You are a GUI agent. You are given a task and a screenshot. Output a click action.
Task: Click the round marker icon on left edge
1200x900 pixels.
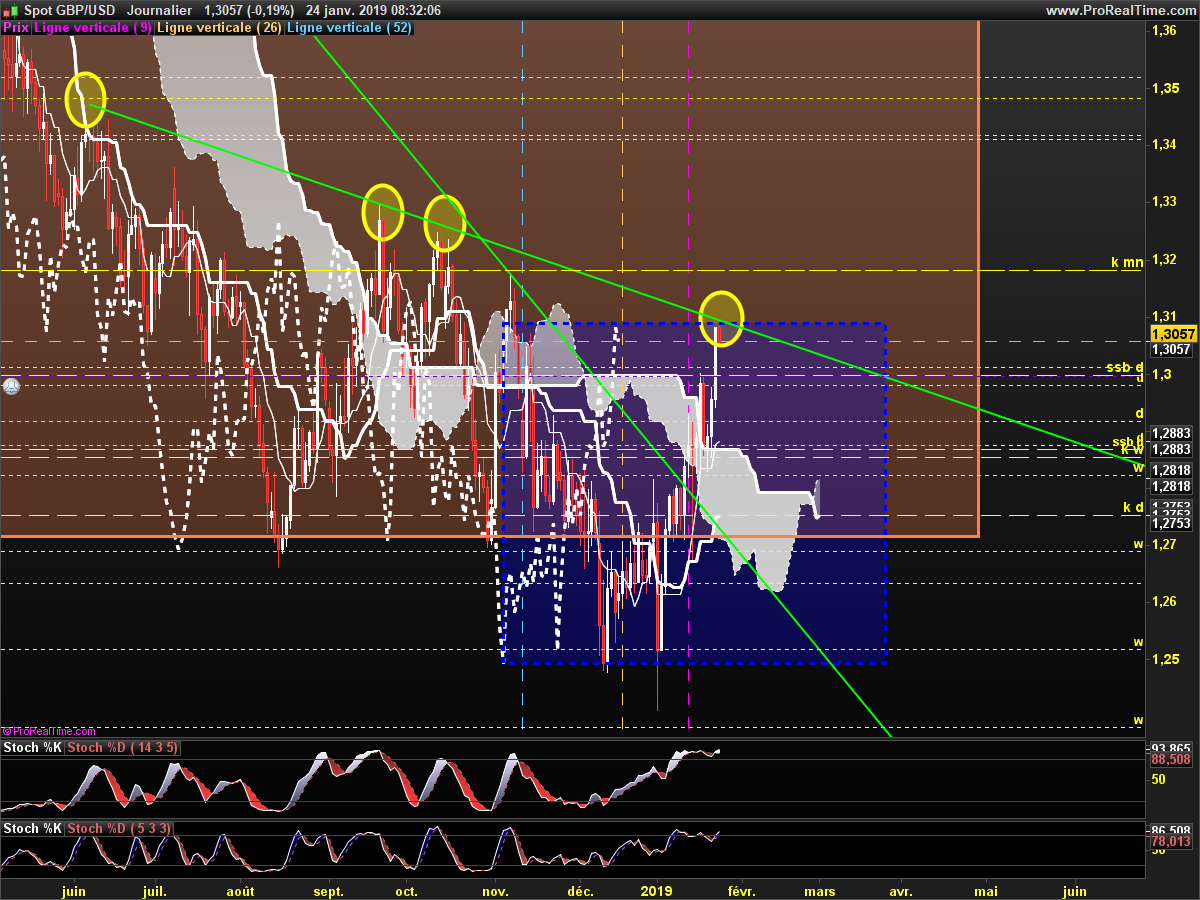(11, 386)
